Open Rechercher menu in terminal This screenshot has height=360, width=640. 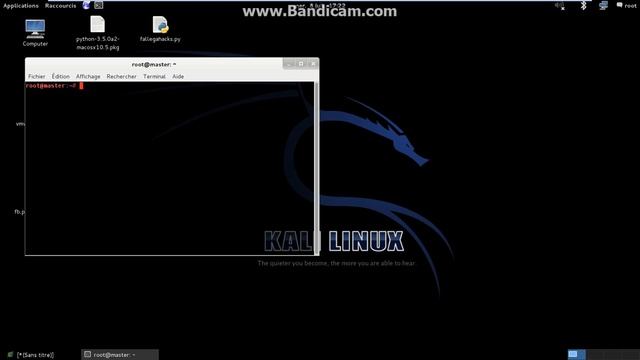[x=121, y=76]
